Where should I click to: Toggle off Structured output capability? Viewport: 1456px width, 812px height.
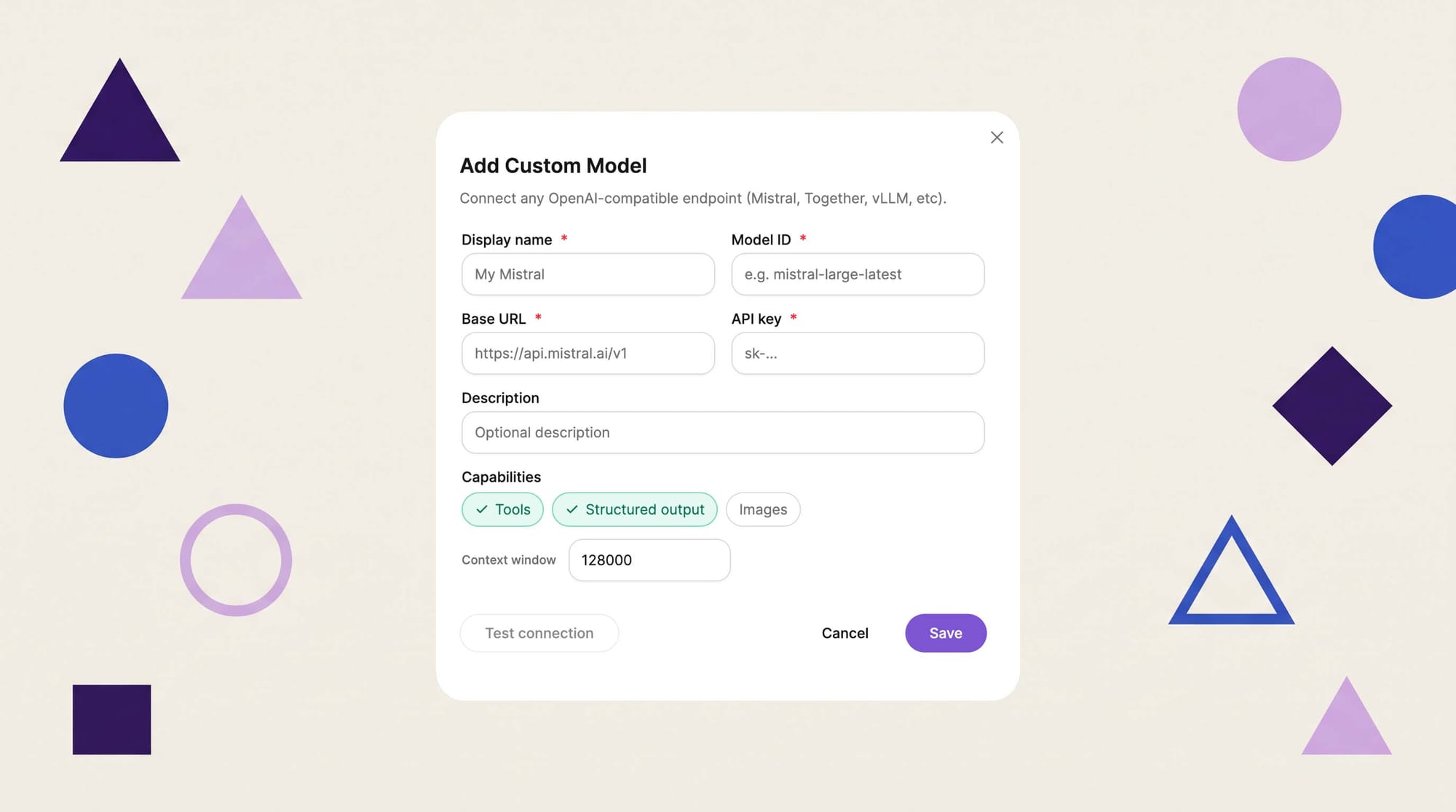[x=634, y=509]
